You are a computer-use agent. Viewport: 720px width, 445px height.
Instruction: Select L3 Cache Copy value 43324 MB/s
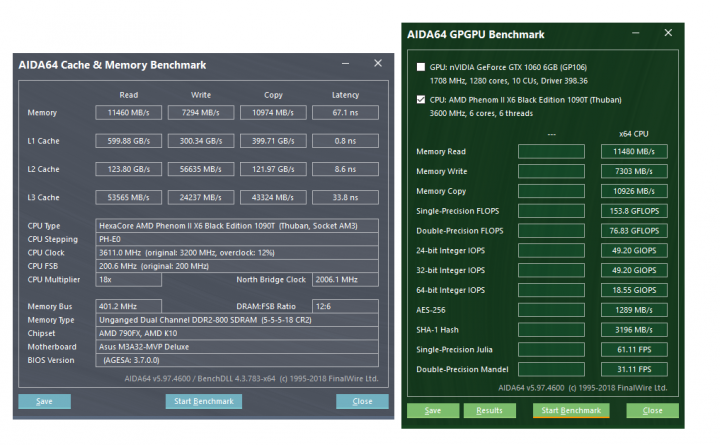tap(273, 197)
